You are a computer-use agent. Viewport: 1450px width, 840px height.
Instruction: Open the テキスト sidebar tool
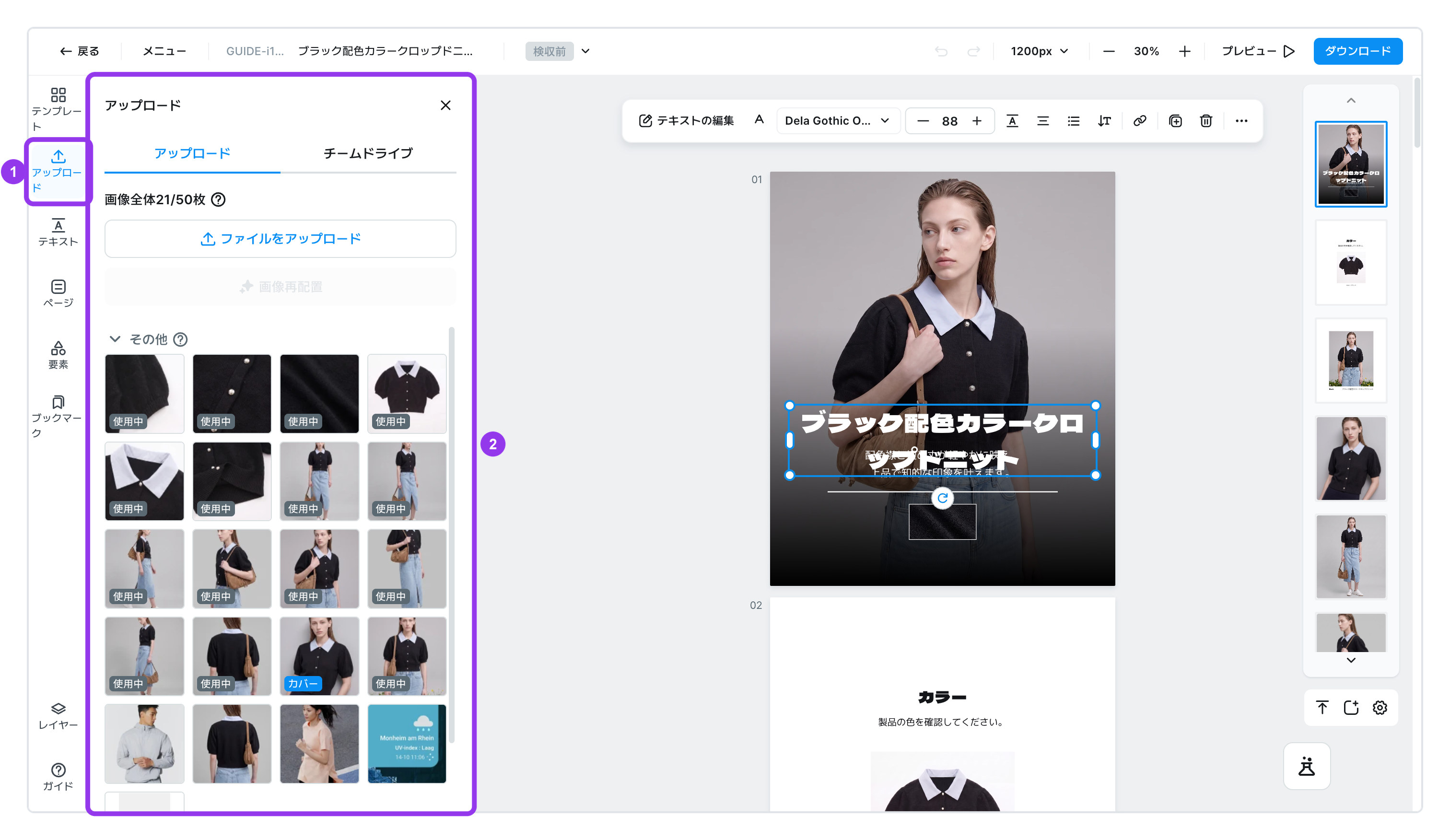[x=58, y=233]
